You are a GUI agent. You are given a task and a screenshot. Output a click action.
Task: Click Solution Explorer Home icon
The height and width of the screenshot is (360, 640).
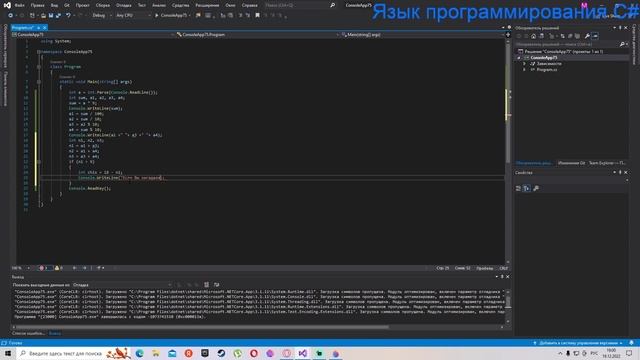pos(533,36)
